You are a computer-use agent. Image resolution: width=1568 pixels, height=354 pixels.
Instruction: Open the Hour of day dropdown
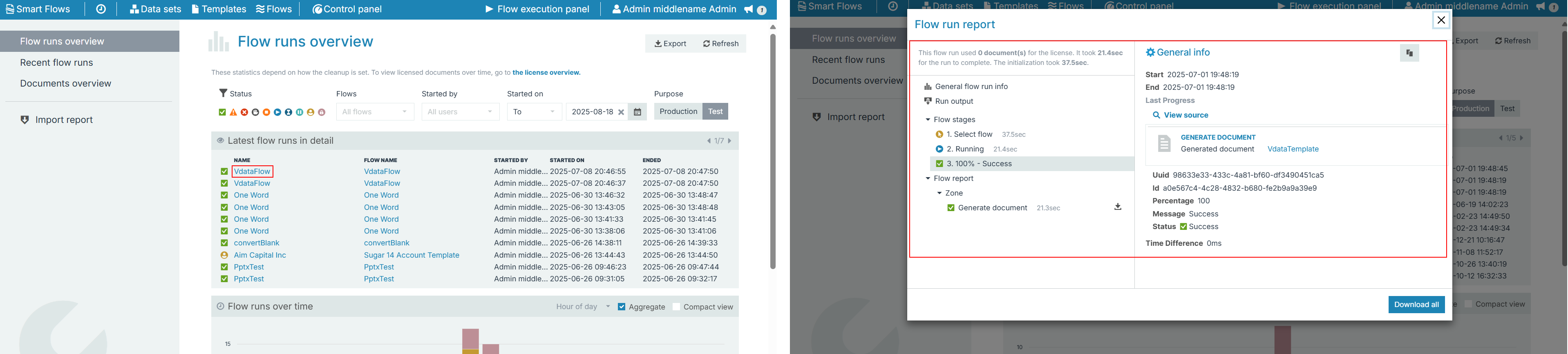point(582,307)
